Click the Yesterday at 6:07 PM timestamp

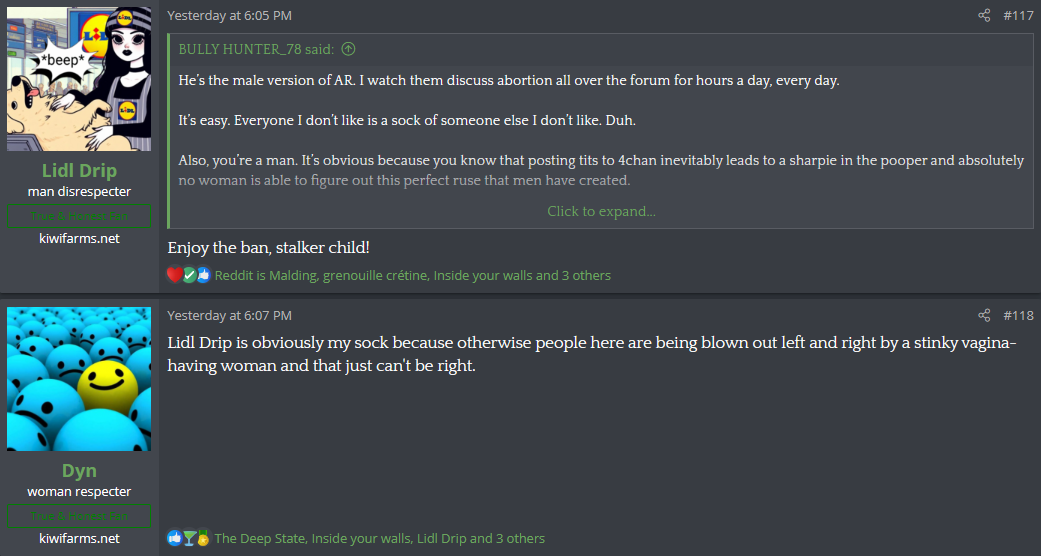pyautogui.click(x=229, y=315)
